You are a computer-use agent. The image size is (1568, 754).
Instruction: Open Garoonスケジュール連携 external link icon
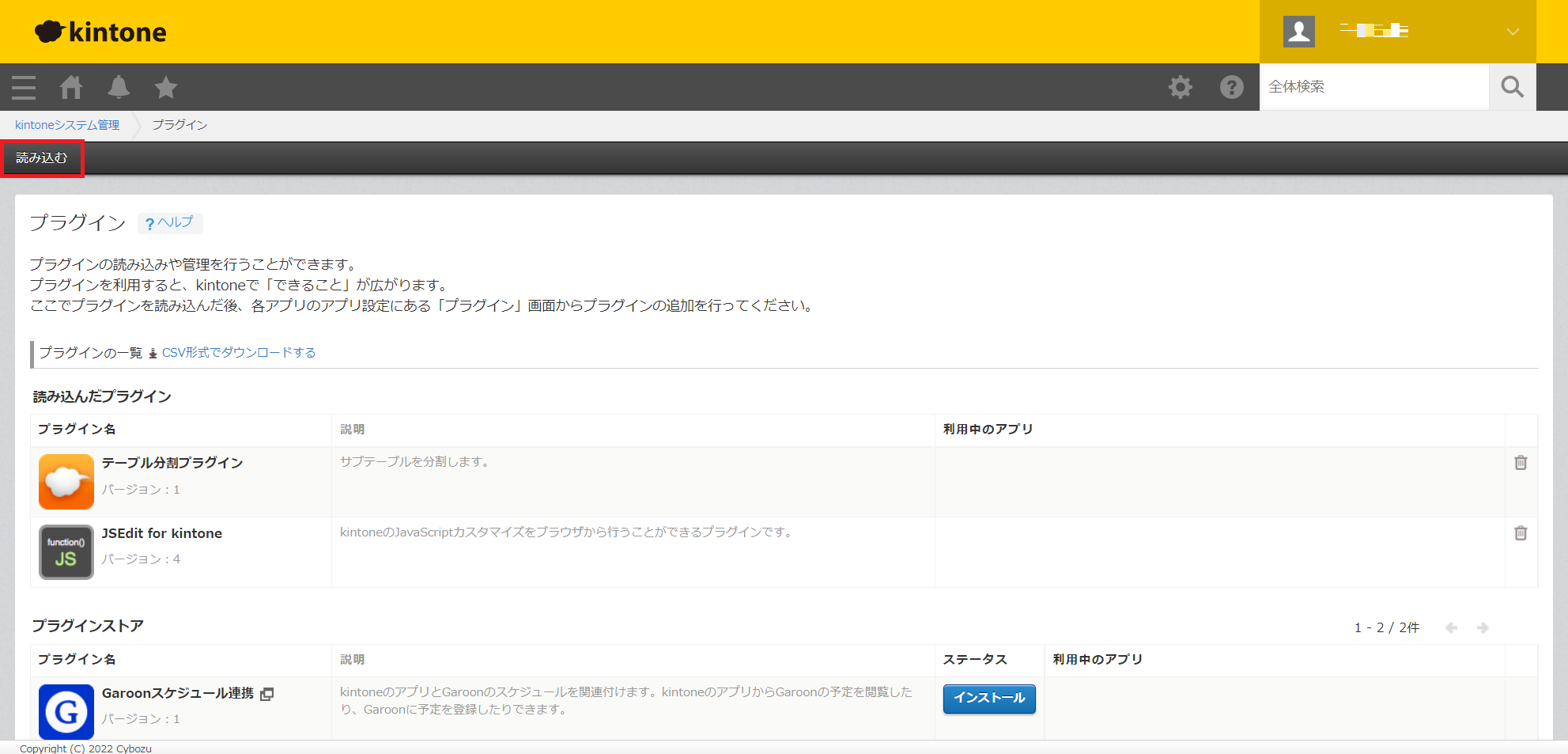click(267, 694)
